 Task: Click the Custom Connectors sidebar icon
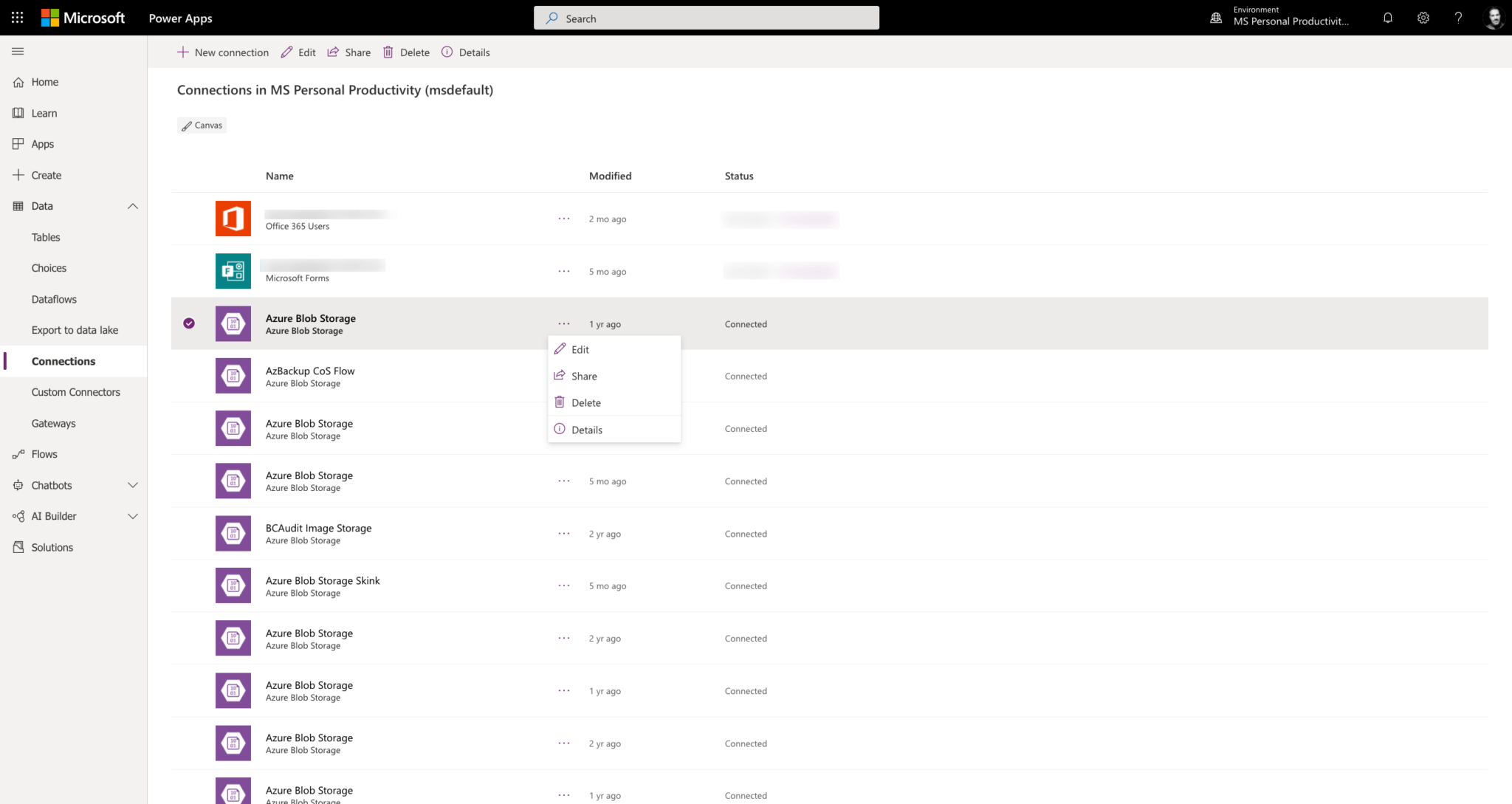coord(76,392)
